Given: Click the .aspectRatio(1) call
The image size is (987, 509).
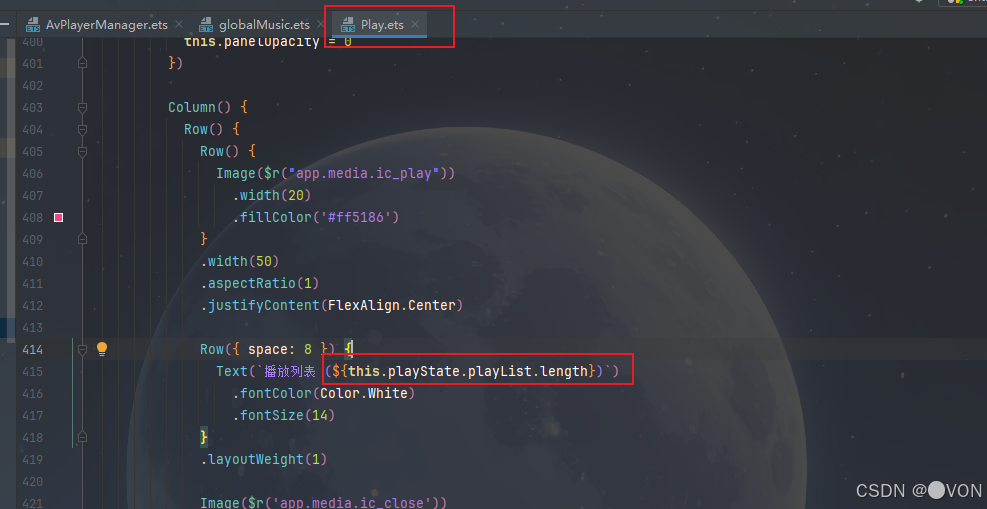Looking at the screenshot, I should pyautogui.click(x=260, y=283).
